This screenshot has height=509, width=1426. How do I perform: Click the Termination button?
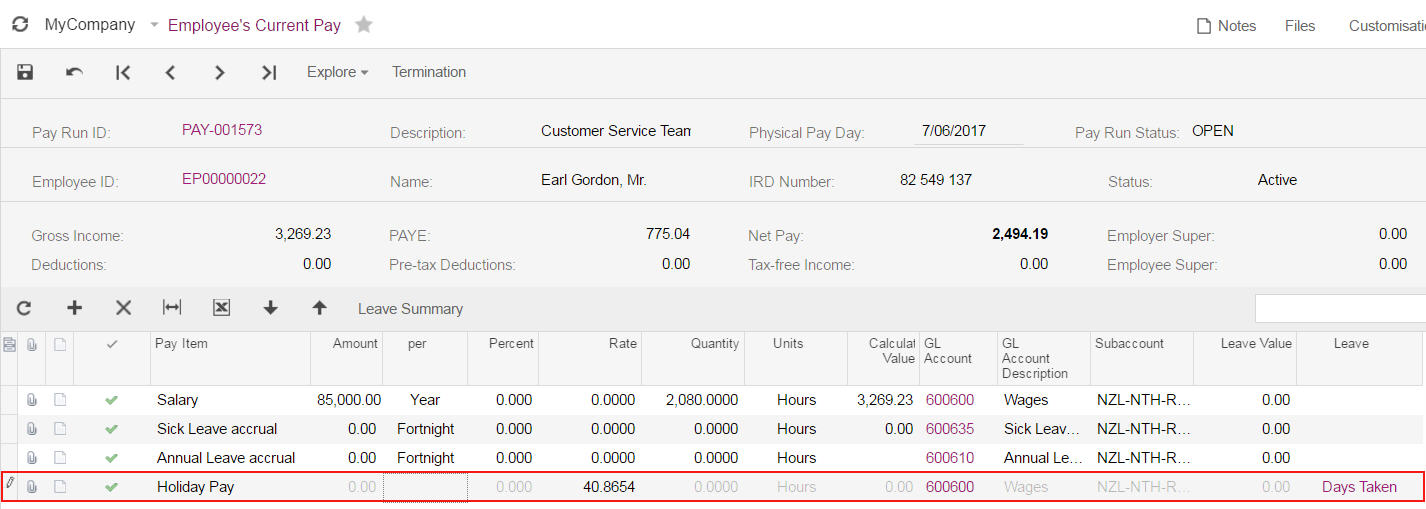click(429, 72)
